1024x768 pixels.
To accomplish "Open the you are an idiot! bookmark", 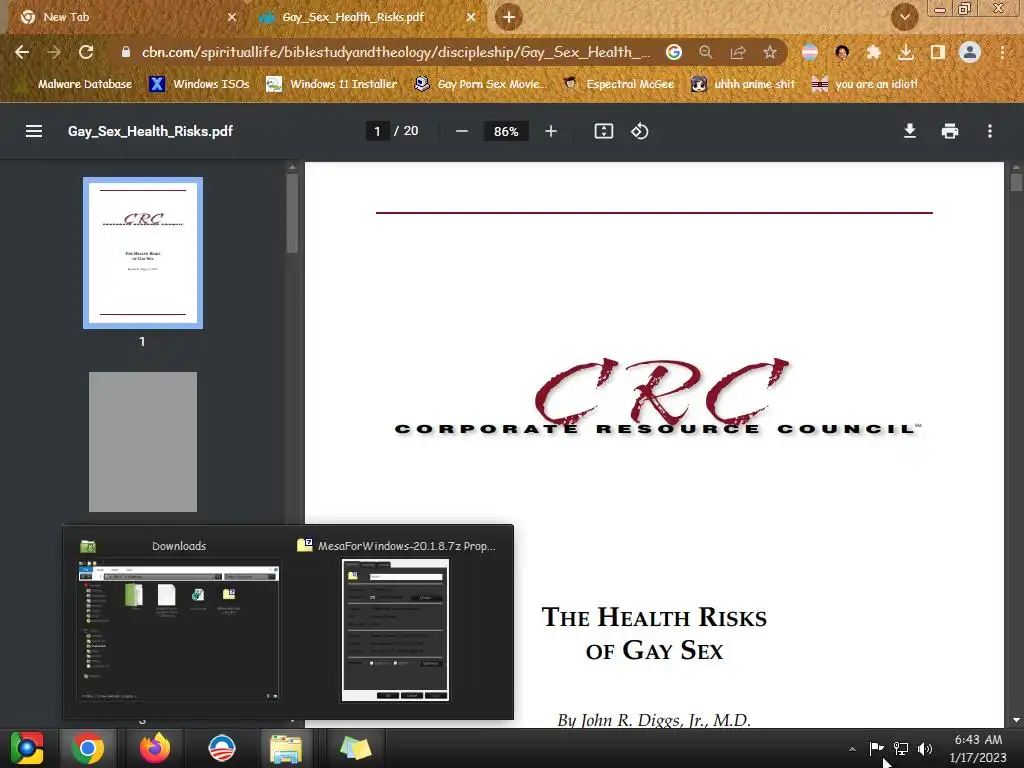I will [x=864, y=84].
